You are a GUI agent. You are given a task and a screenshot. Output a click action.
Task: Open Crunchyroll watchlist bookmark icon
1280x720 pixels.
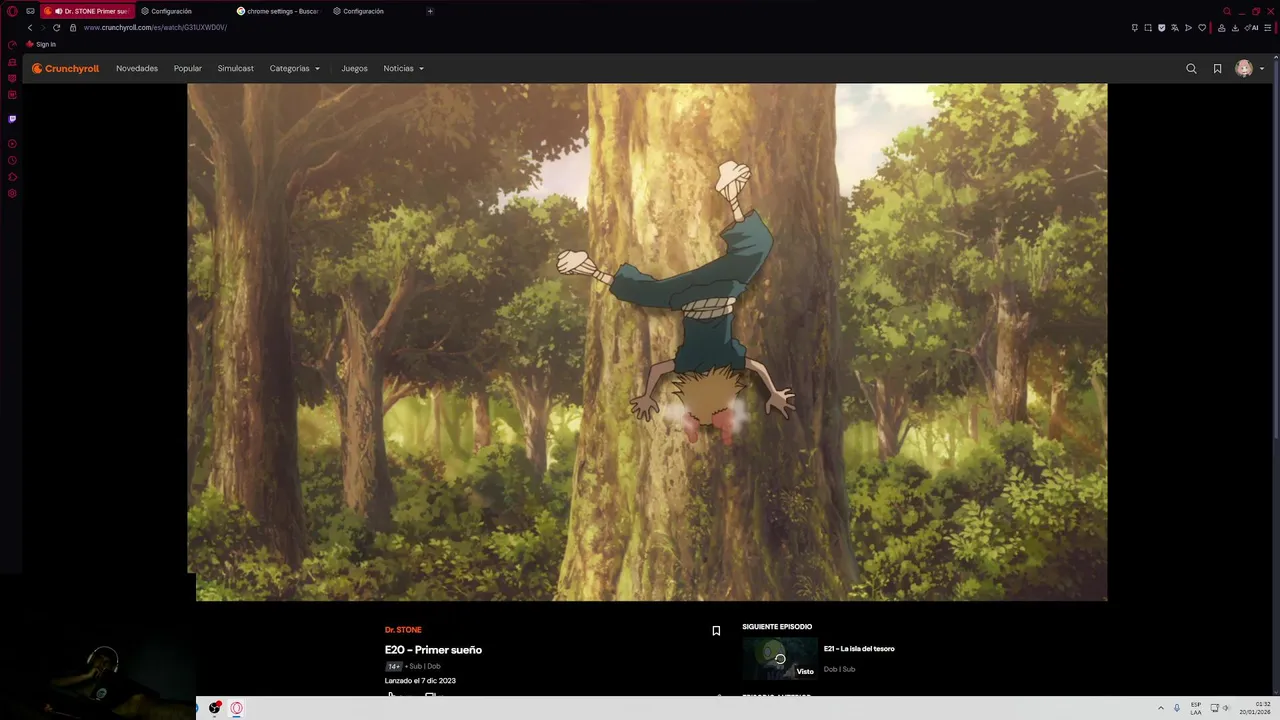1217,69
